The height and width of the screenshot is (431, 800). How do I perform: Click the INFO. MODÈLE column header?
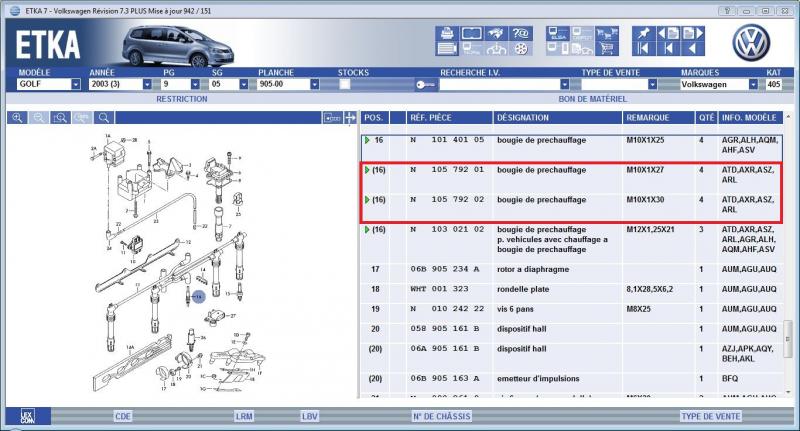pyautogui.click(x=750, y=118)
